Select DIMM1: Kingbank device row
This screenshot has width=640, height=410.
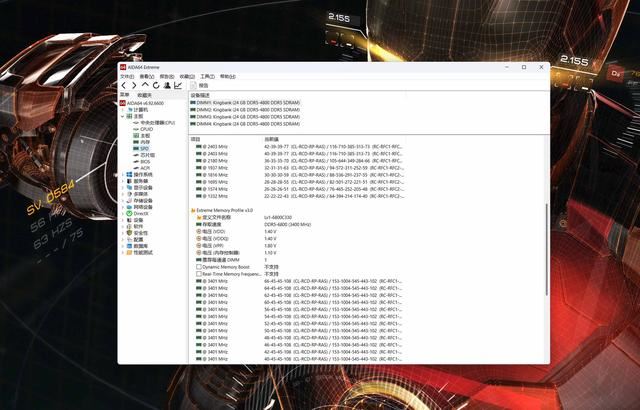[245, 103]
